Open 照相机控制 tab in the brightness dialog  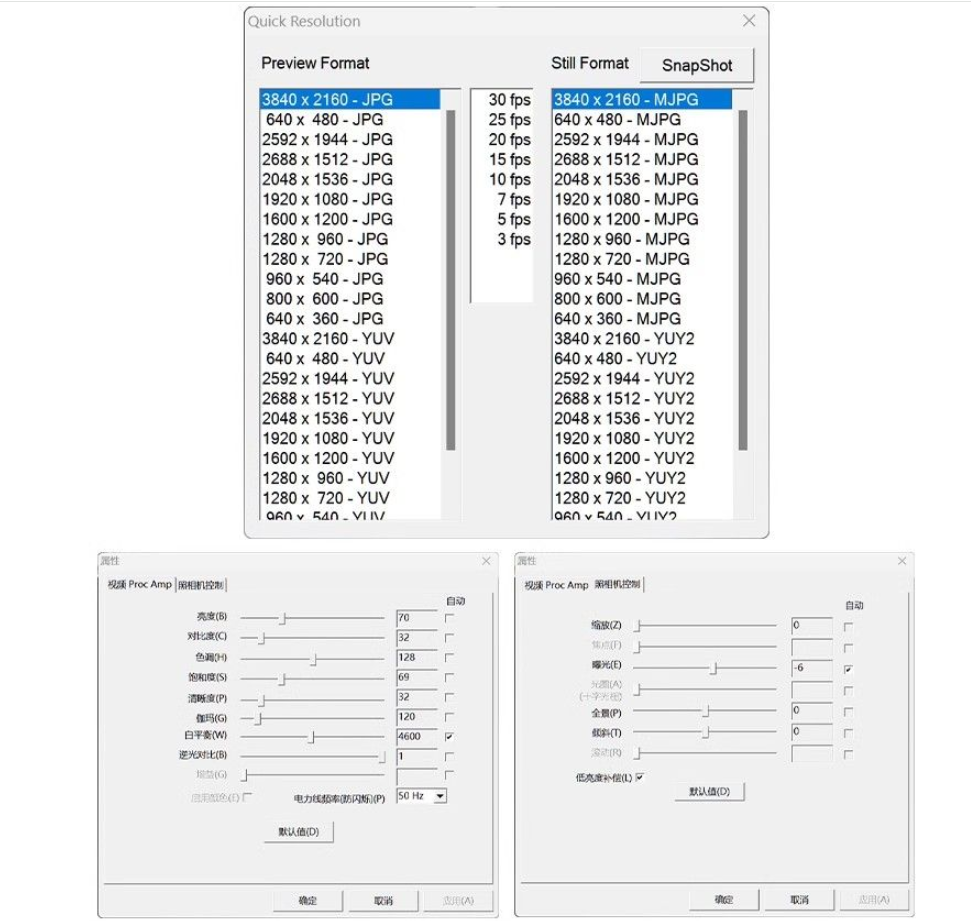pyautogui.click(x=201, y=585)
